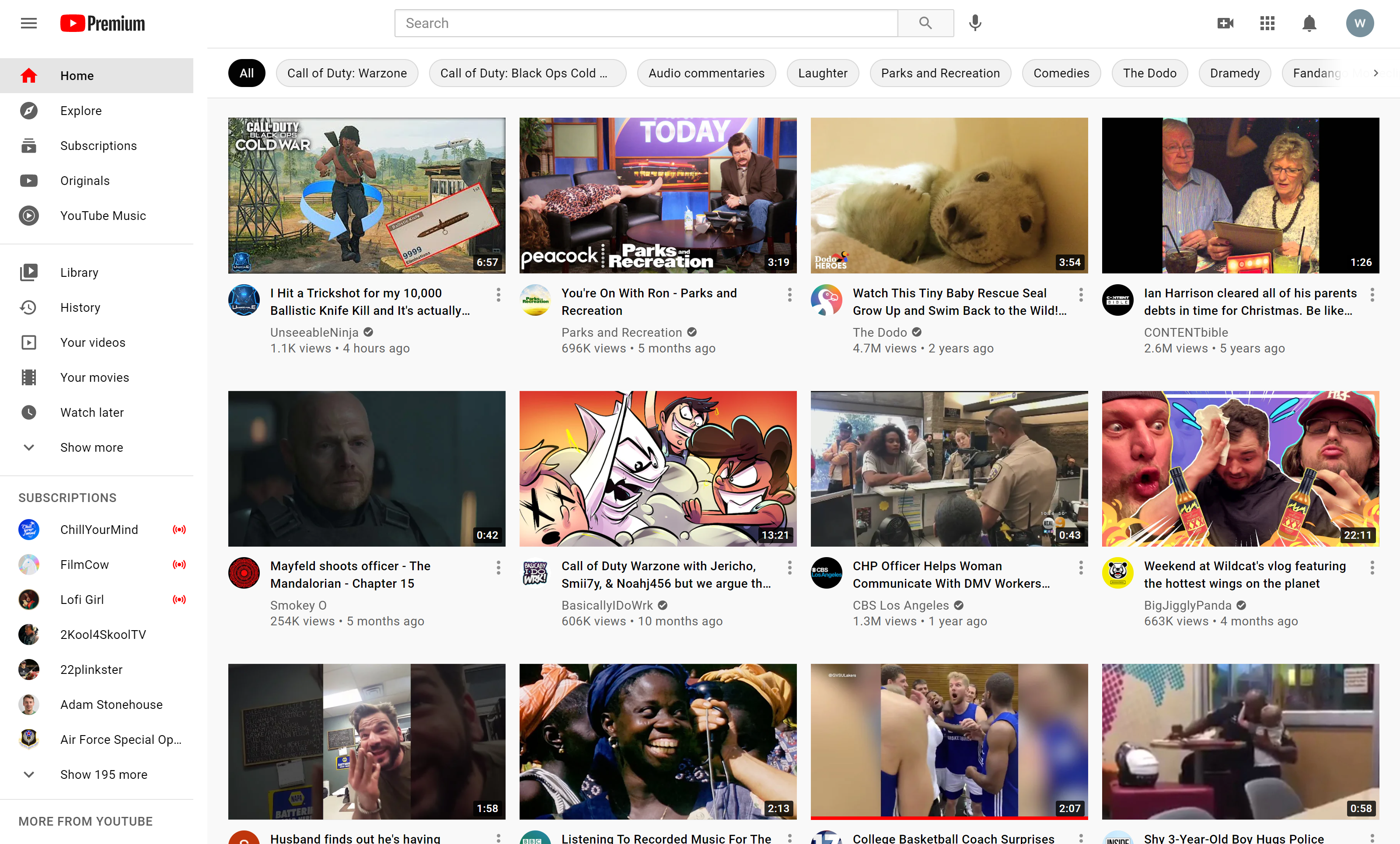This screenshot has height=844, width=1400.
Task: Open the YouTube apps grid icon
Action: click(x=1267, y=23)
